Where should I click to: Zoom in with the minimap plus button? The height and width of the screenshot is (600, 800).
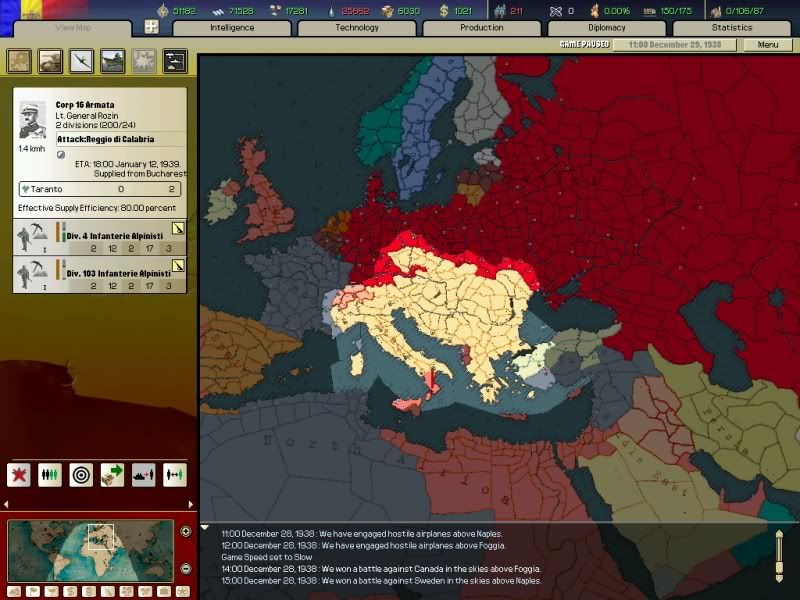[186, 532]
